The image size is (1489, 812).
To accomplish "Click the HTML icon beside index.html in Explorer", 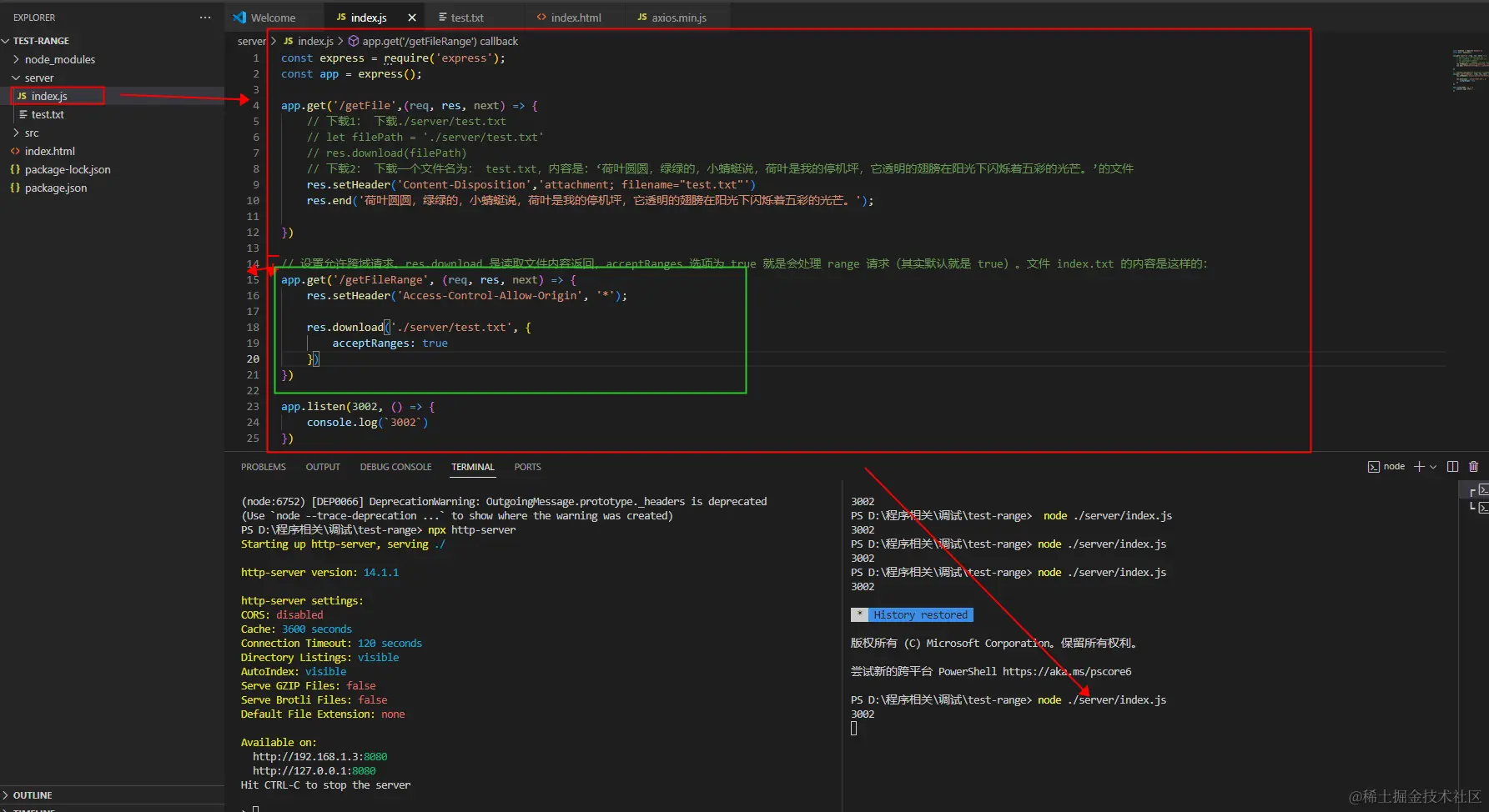I will (x=15, y=151).
